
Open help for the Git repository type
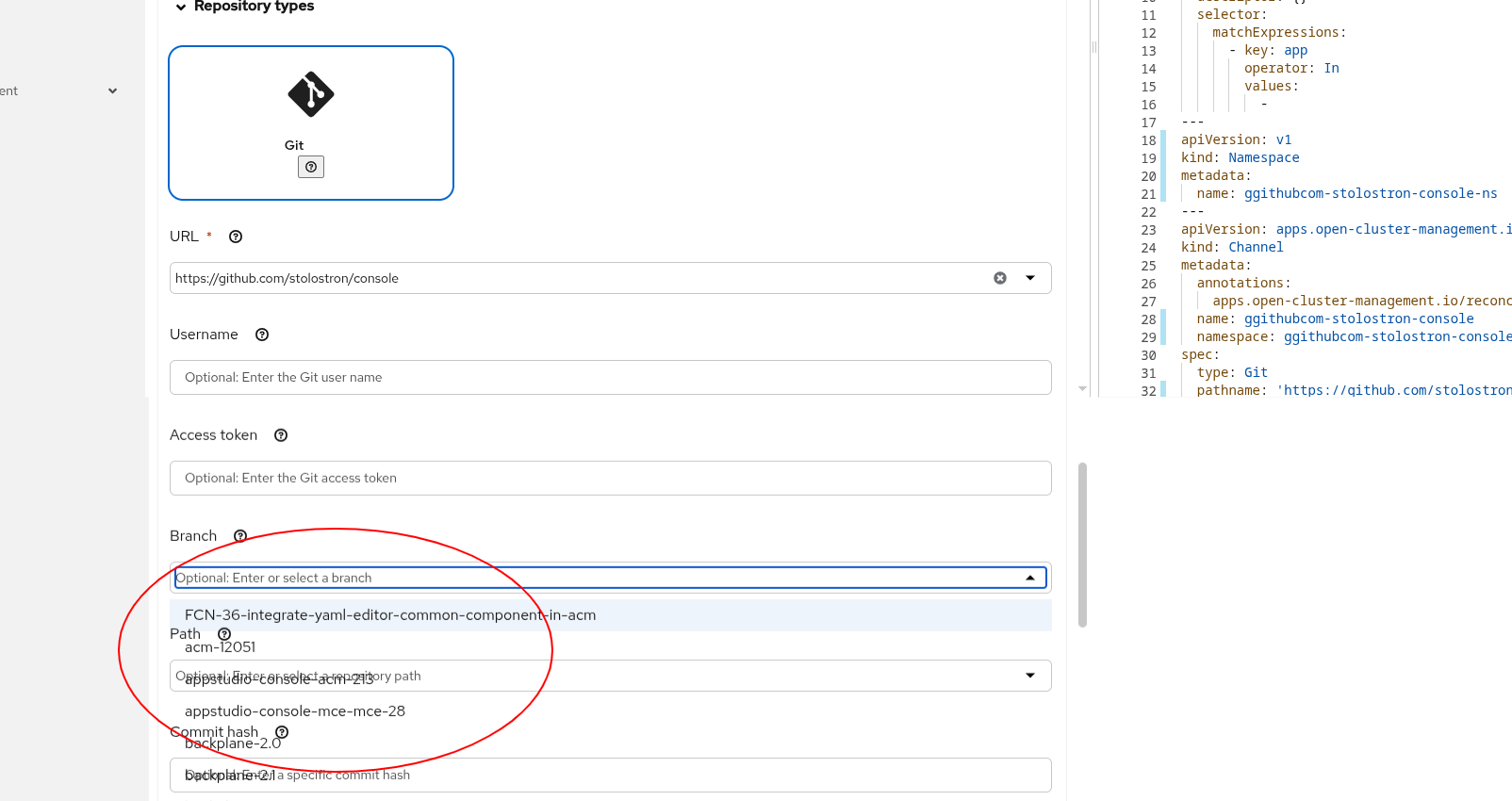click(x=311, y=167)
